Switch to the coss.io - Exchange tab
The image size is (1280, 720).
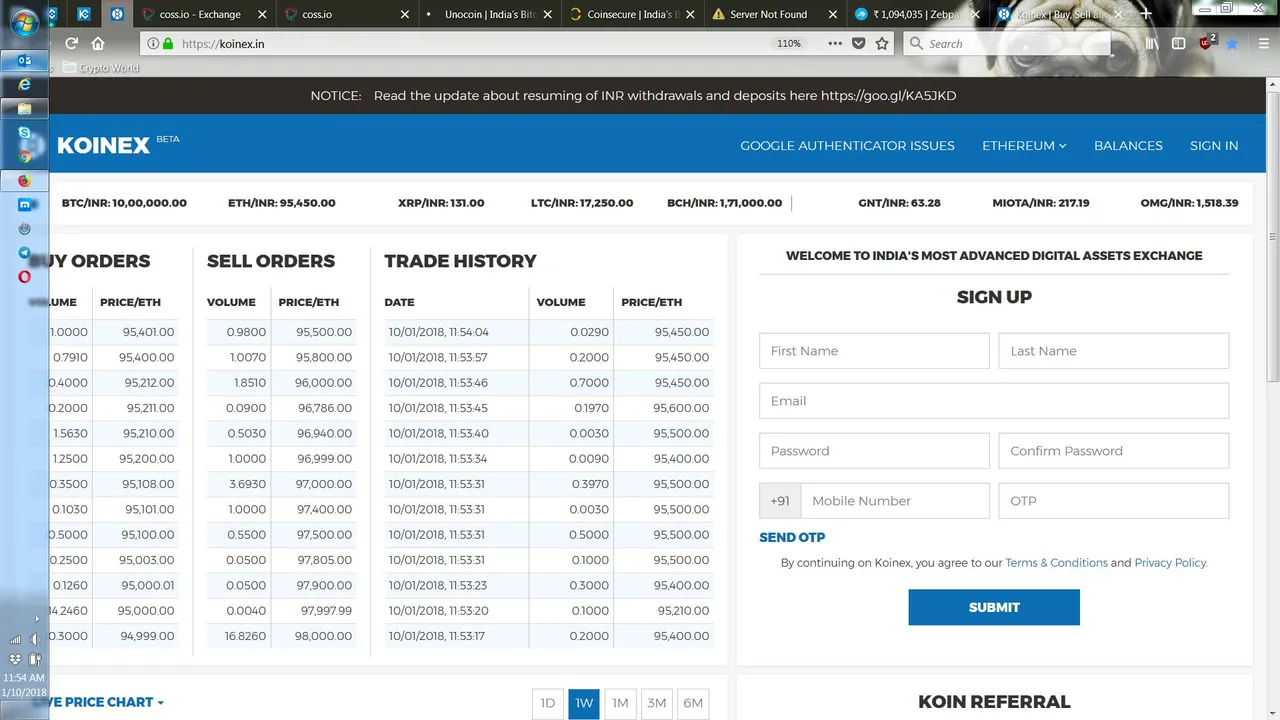pyautogui.click(x=204, y=15)
